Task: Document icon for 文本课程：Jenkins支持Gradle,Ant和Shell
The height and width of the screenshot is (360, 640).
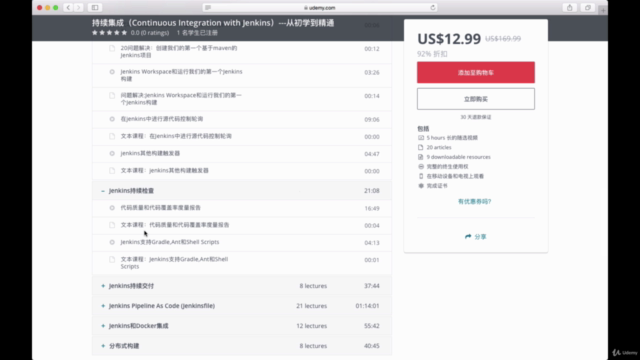Action: [112, 259]
